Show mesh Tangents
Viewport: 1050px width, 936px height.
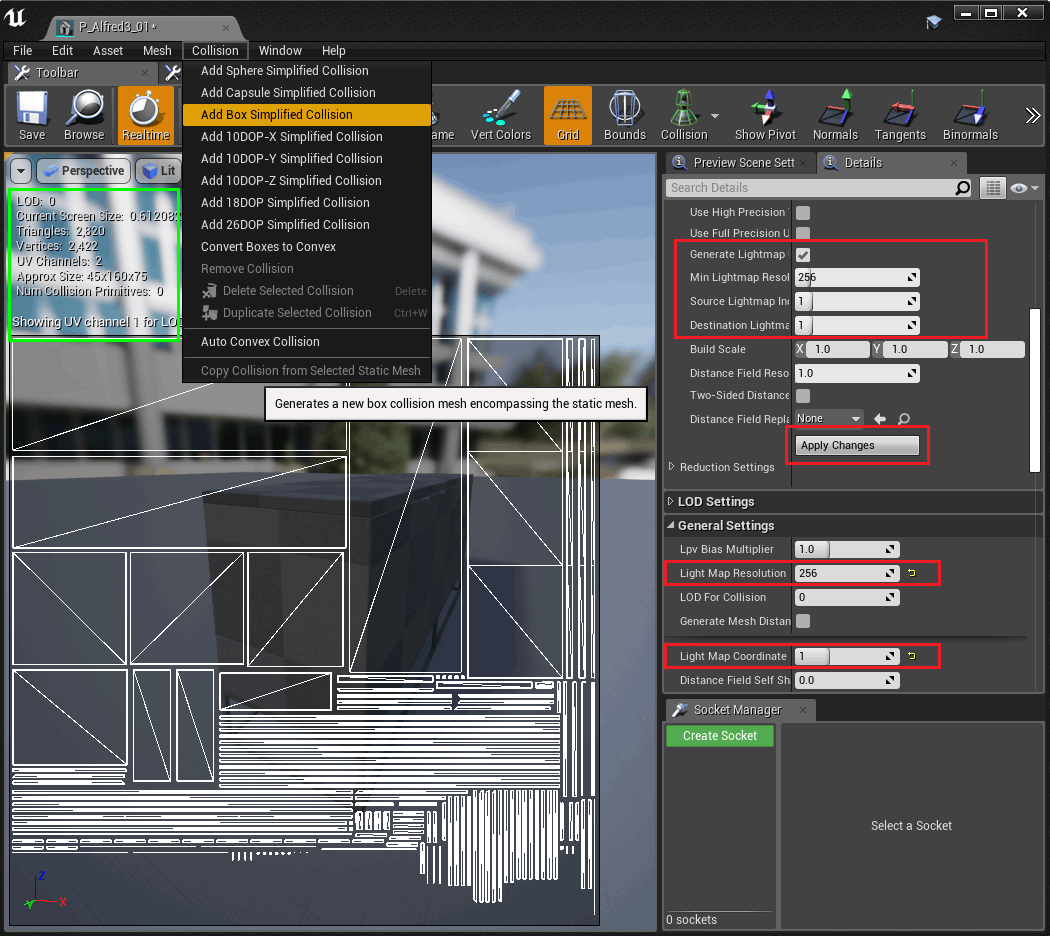tap(900, 115)
